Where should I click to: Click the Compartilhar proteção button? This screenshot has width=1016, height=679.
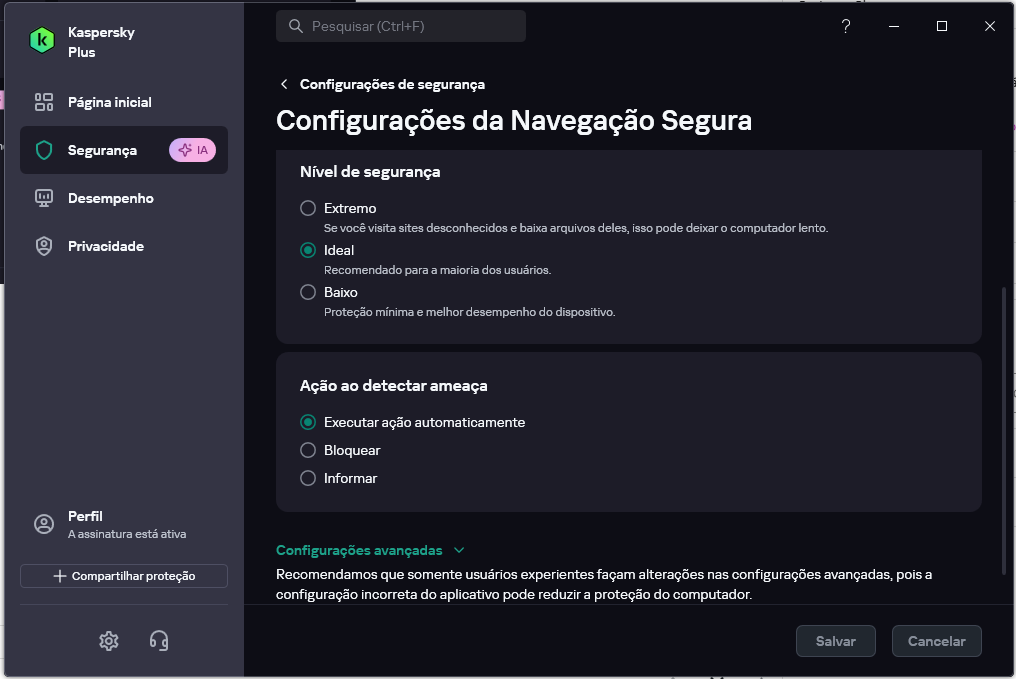point(124,576)
